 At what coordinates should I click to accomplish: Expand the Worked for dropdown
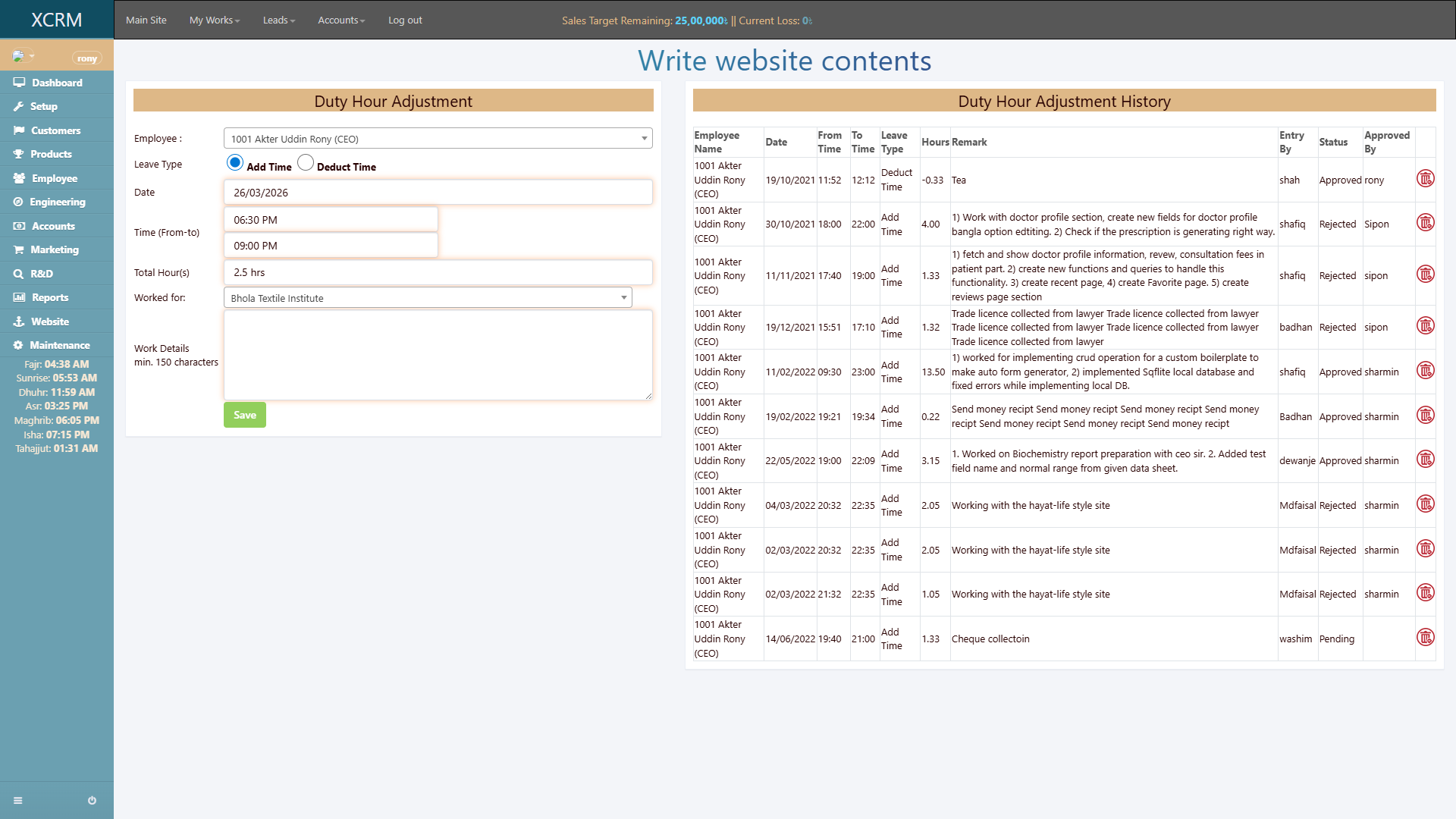click(427, 297)
